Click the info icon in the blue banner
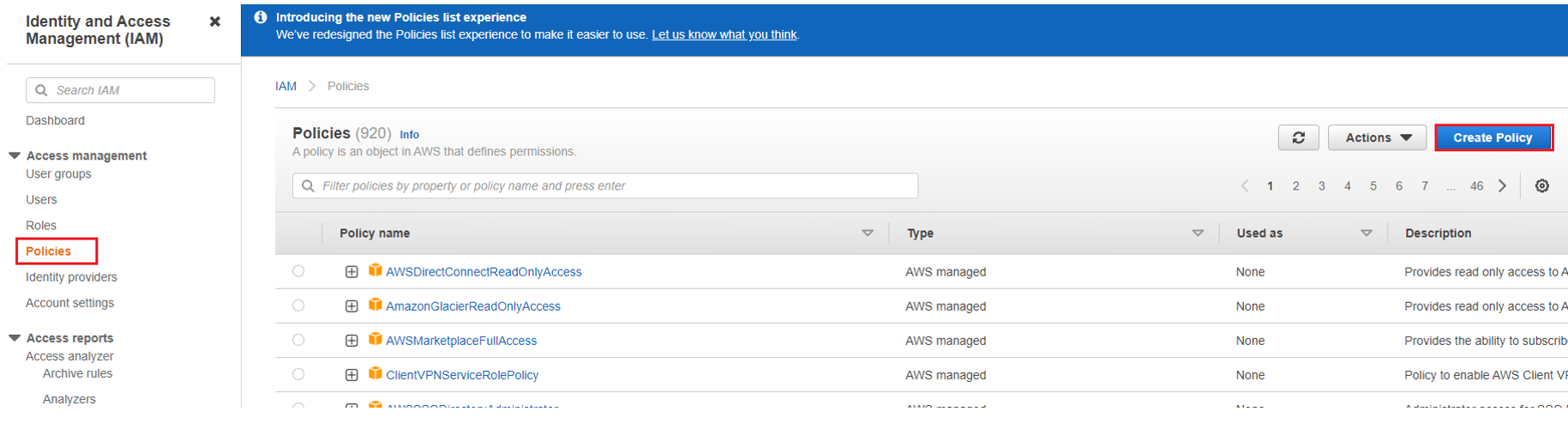Image resolution: width=1568 pixels, height=436 pixels. point(261,17)
